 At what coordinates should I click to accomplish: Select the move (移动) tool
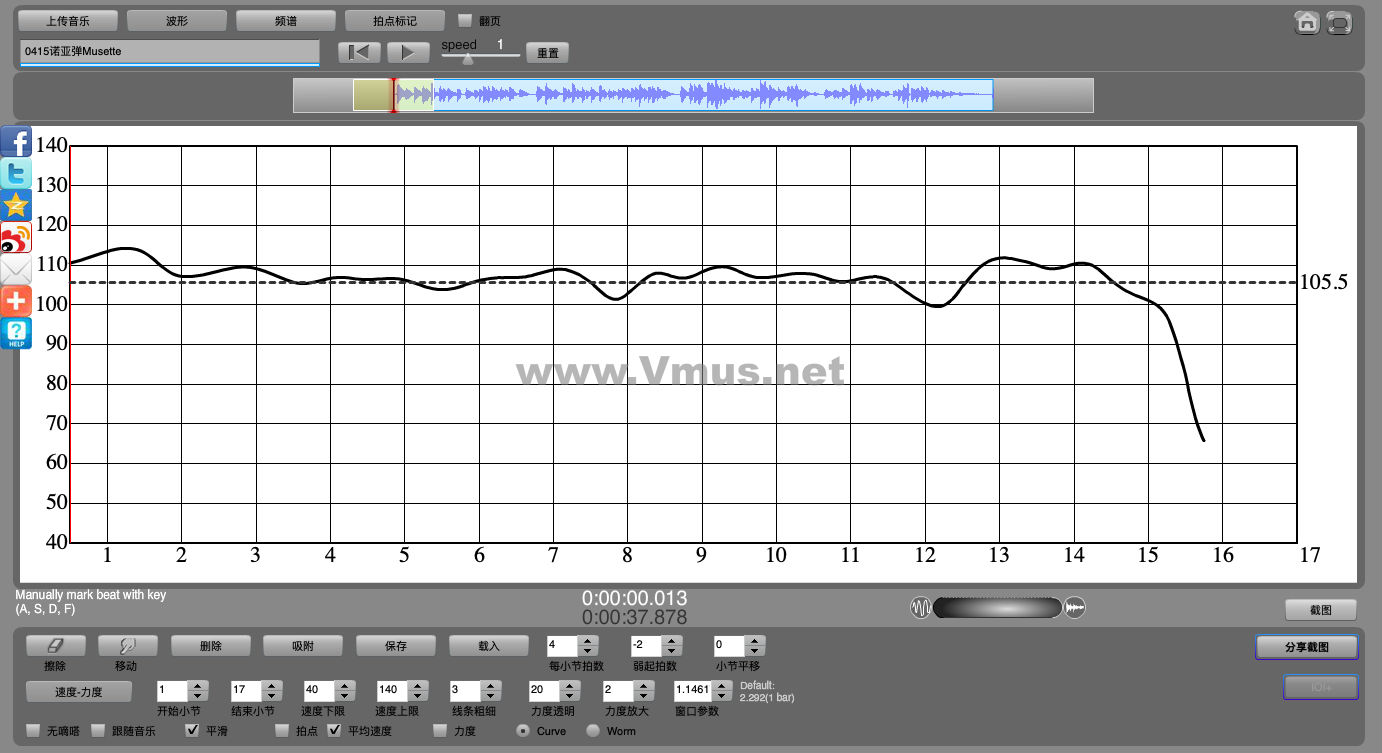click(x=126, y=646)
